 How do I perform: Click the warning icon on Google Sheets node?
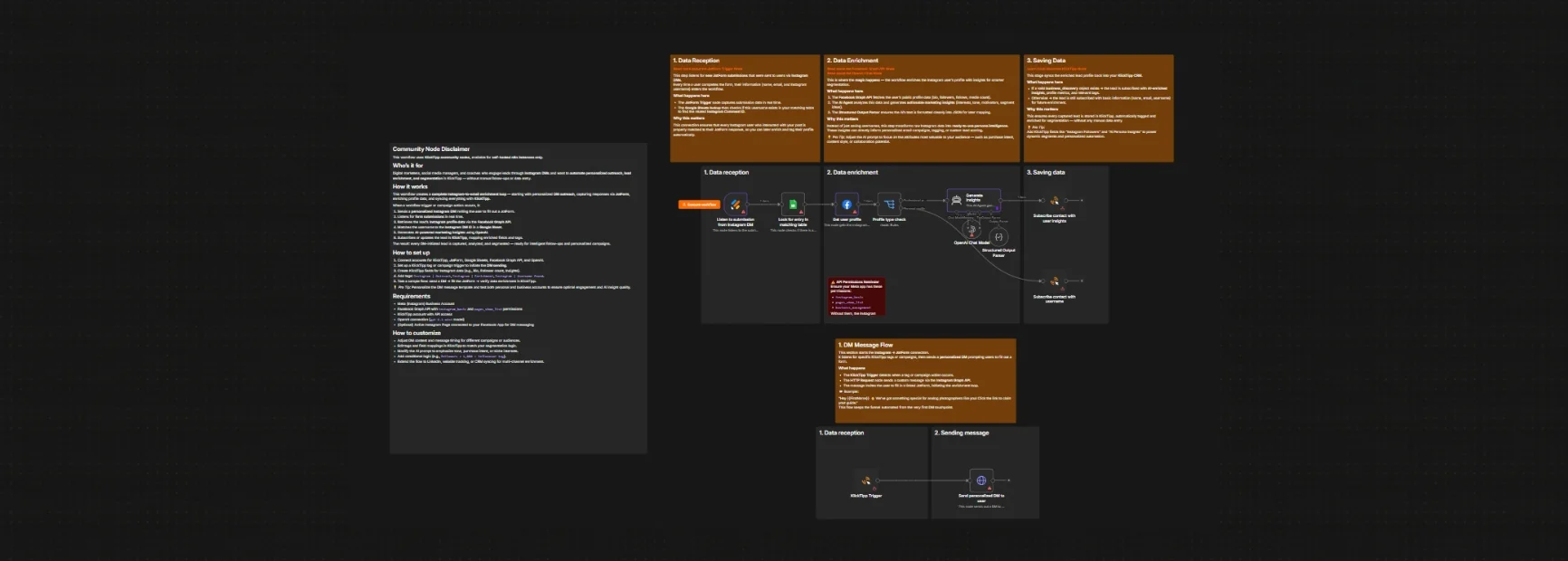click(801, 212)
